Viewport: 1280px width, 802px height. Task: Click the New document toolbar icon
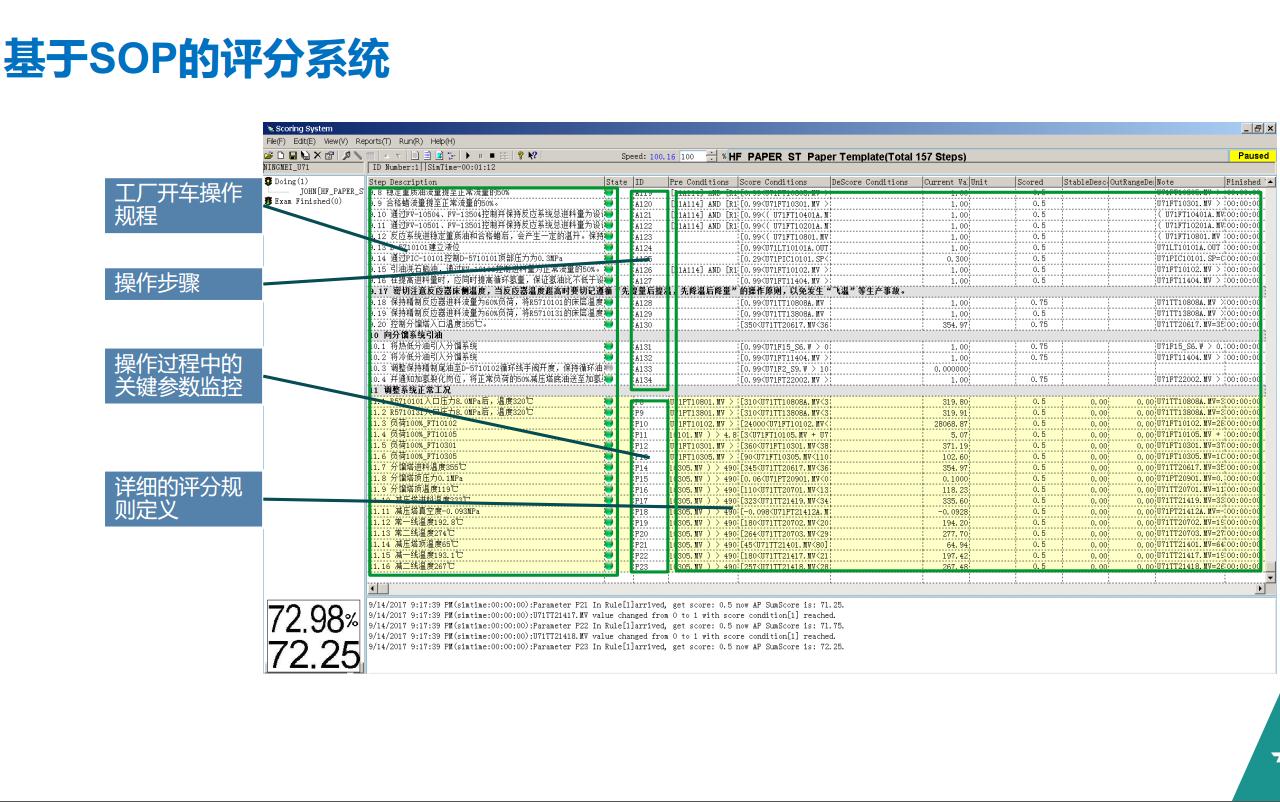coord(279,156)
